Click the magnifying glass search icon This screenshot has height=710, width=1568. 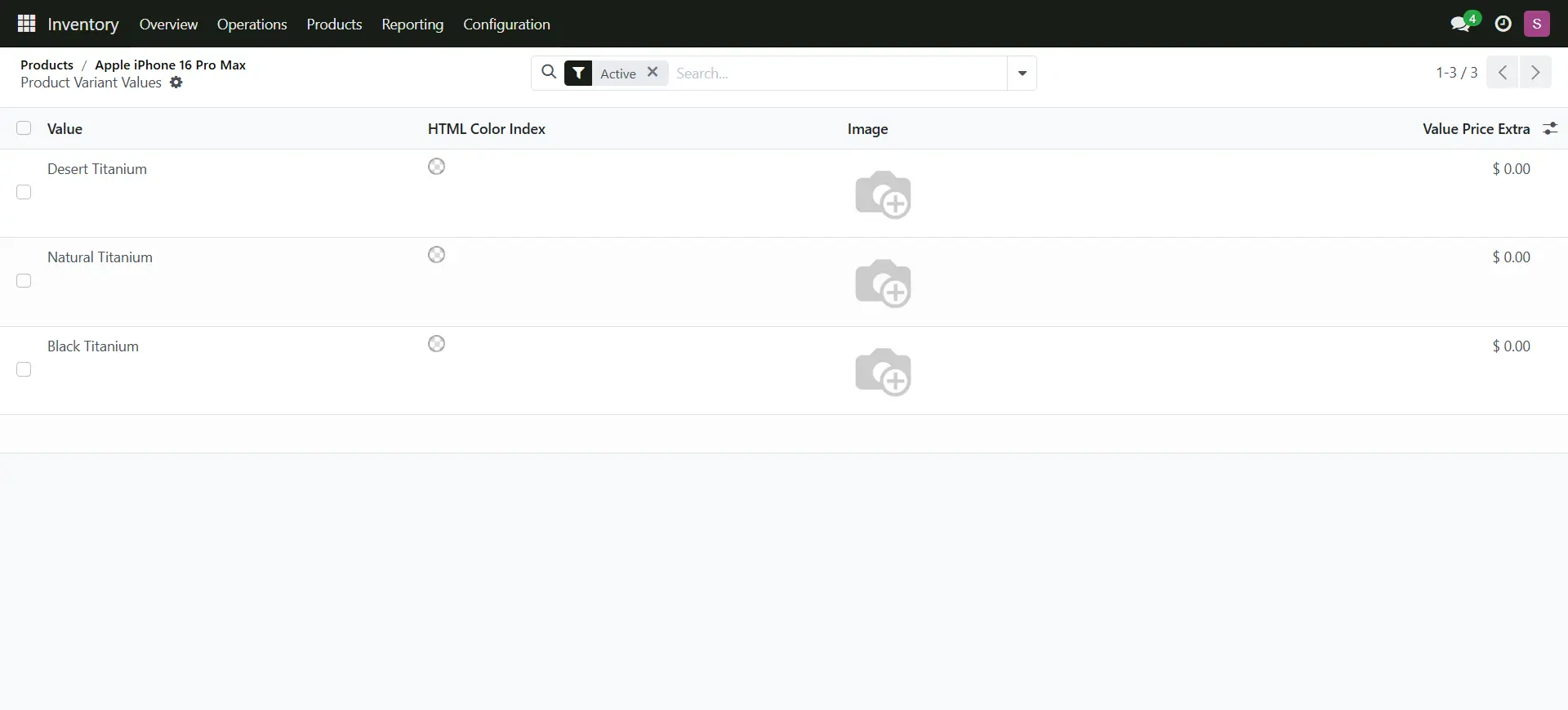click(549, 73)
